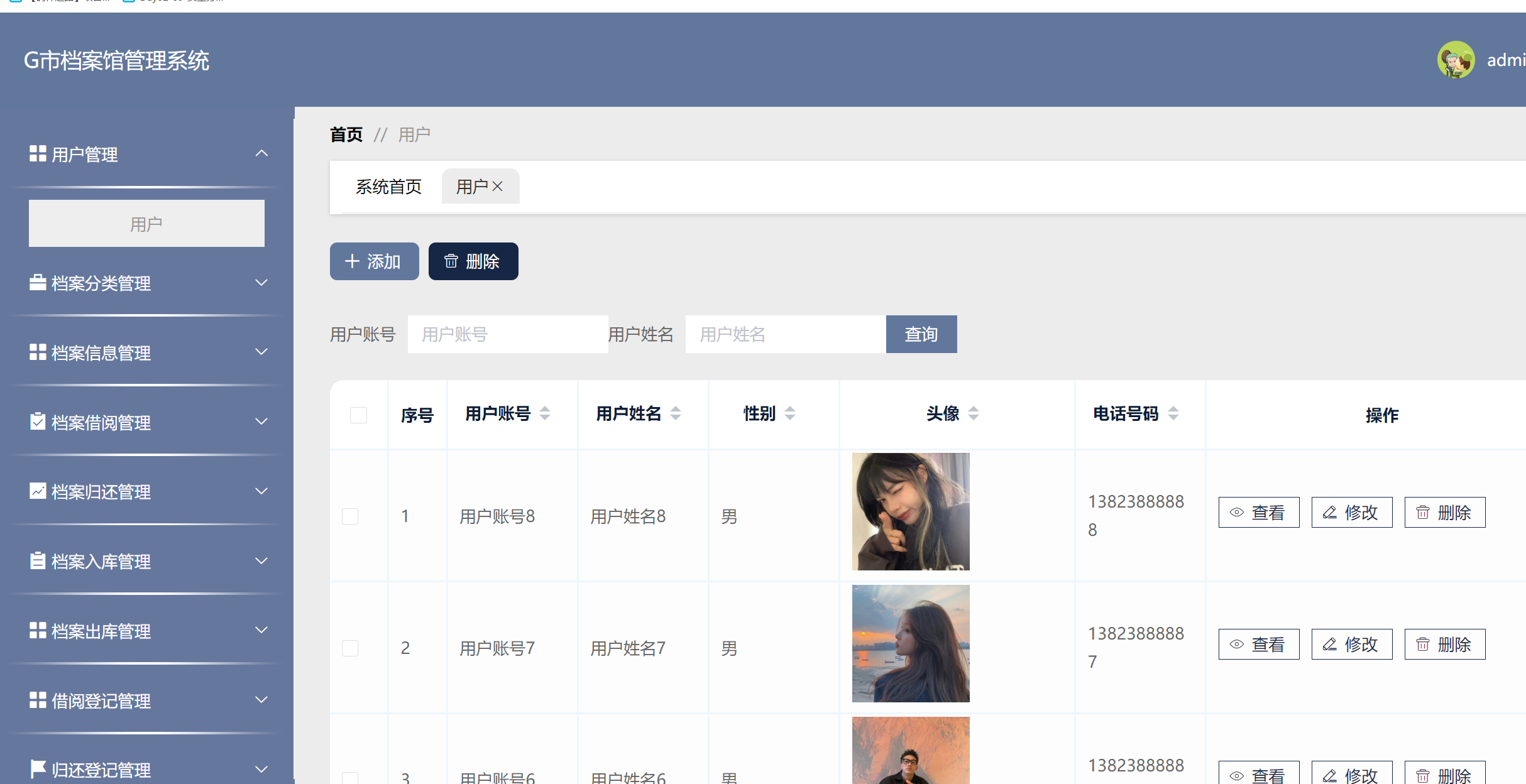This screenshot has height=784, width=1526.
Task: Click the clipboard-check icon beside 档案借阅管理
Action: coord(38,422)
